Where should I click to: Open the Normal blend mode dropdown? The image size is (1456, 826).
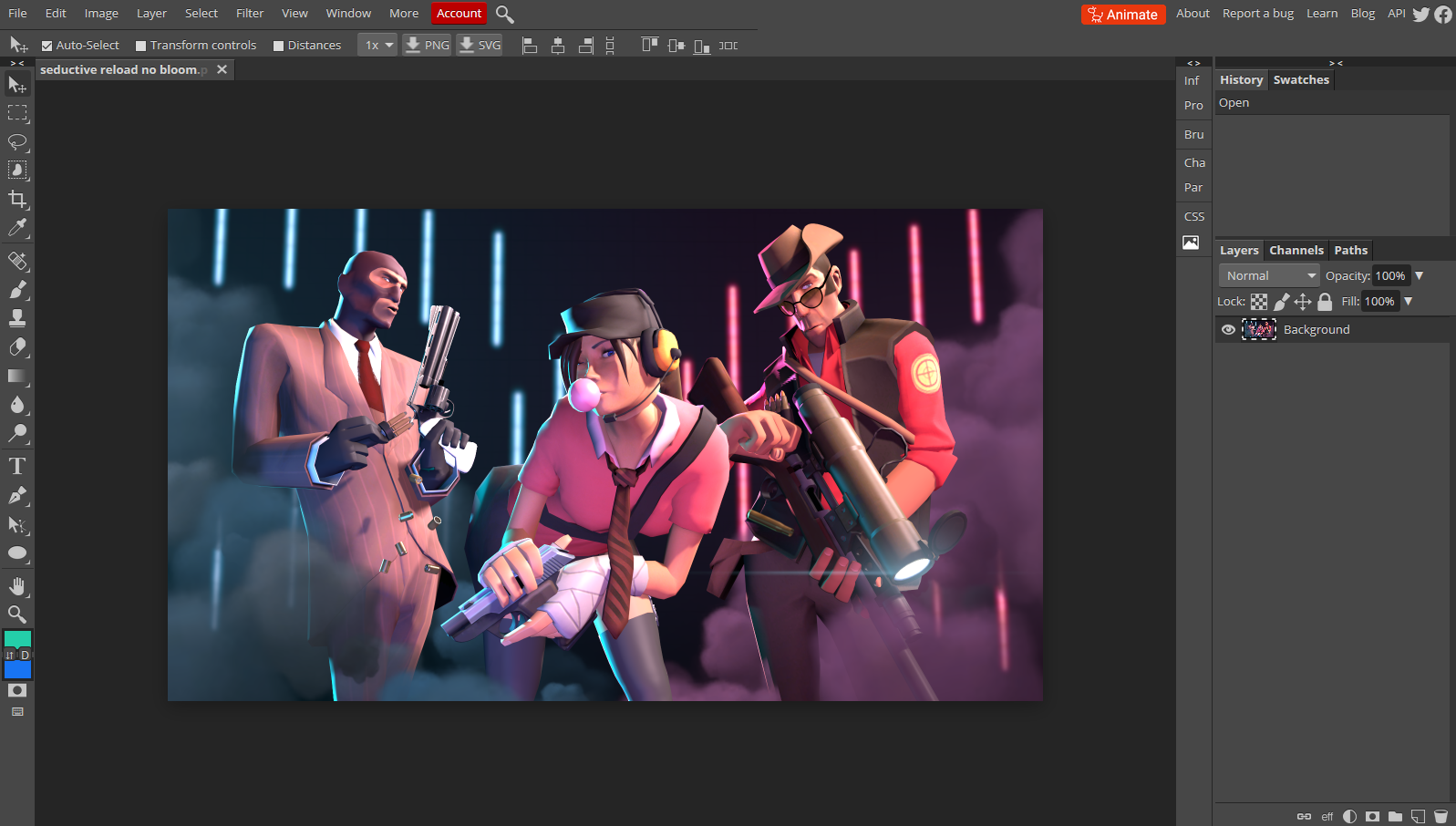tap(1269, 275)
